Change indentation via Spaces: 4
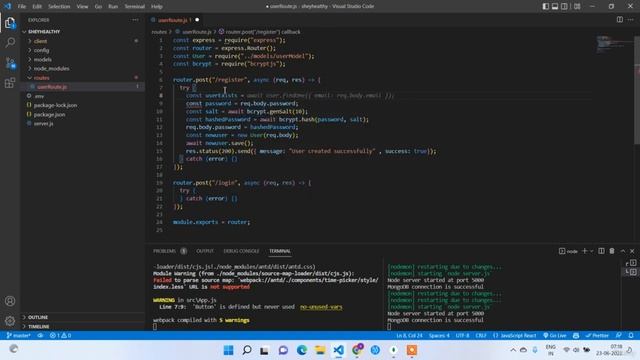The height and width of the screenshot is (360, 640). pos(439,336)
